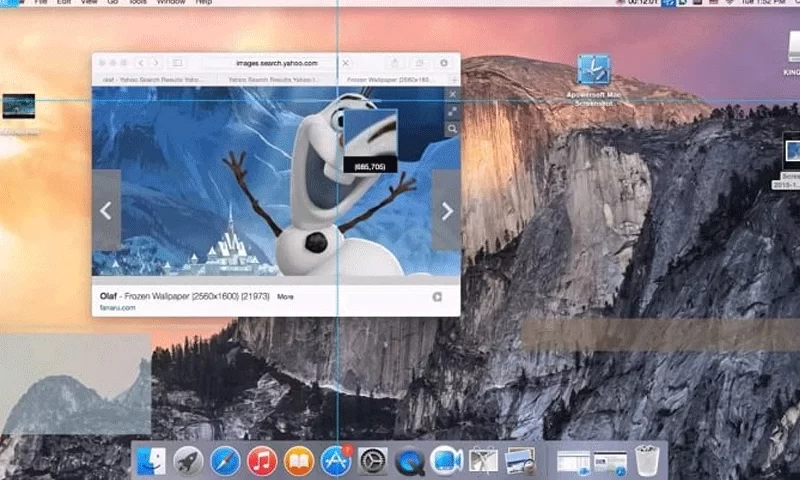
Task: Click the 'More' link under the image
Action: click(285, 296)
